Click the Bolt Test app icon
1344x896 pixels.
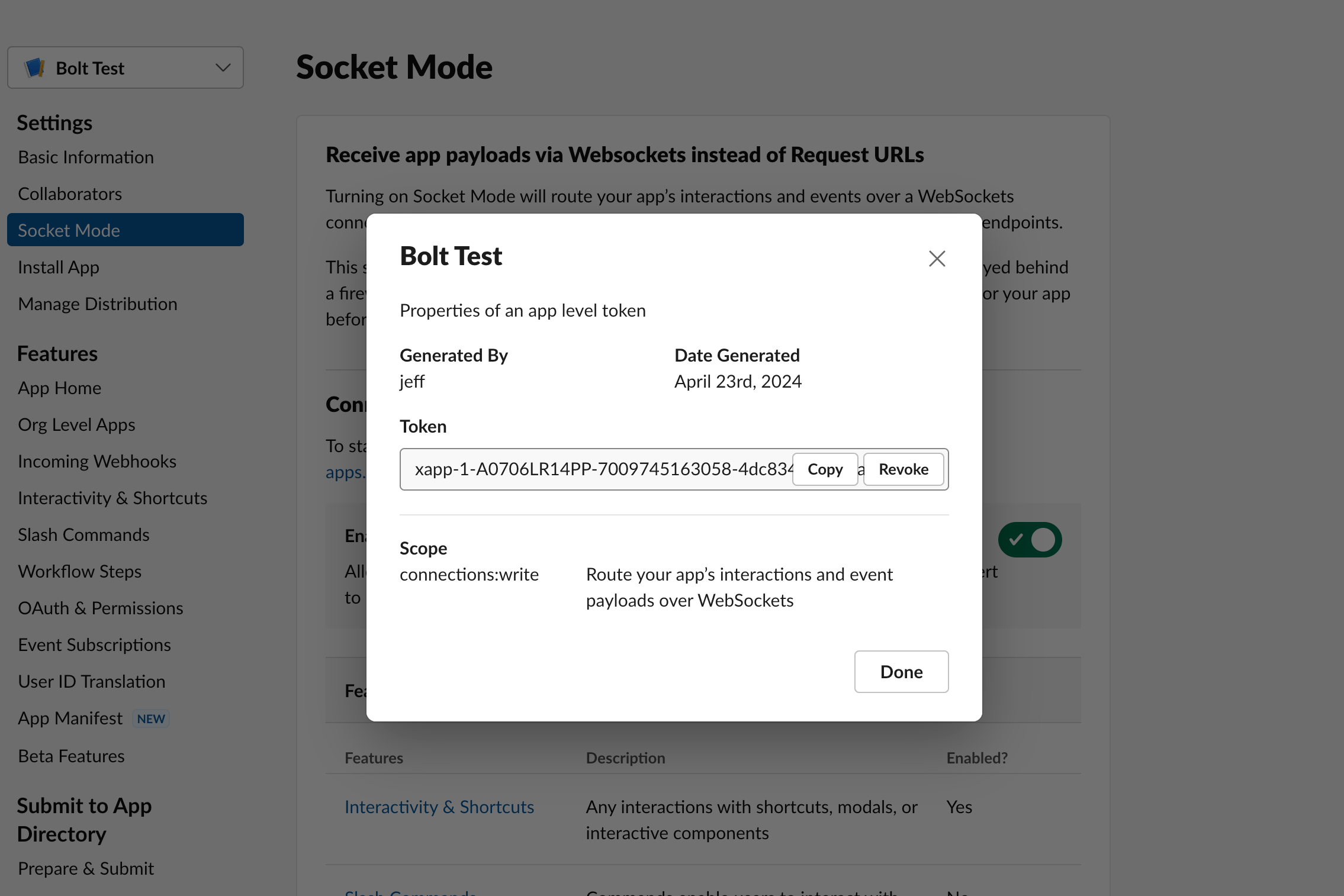36,67
